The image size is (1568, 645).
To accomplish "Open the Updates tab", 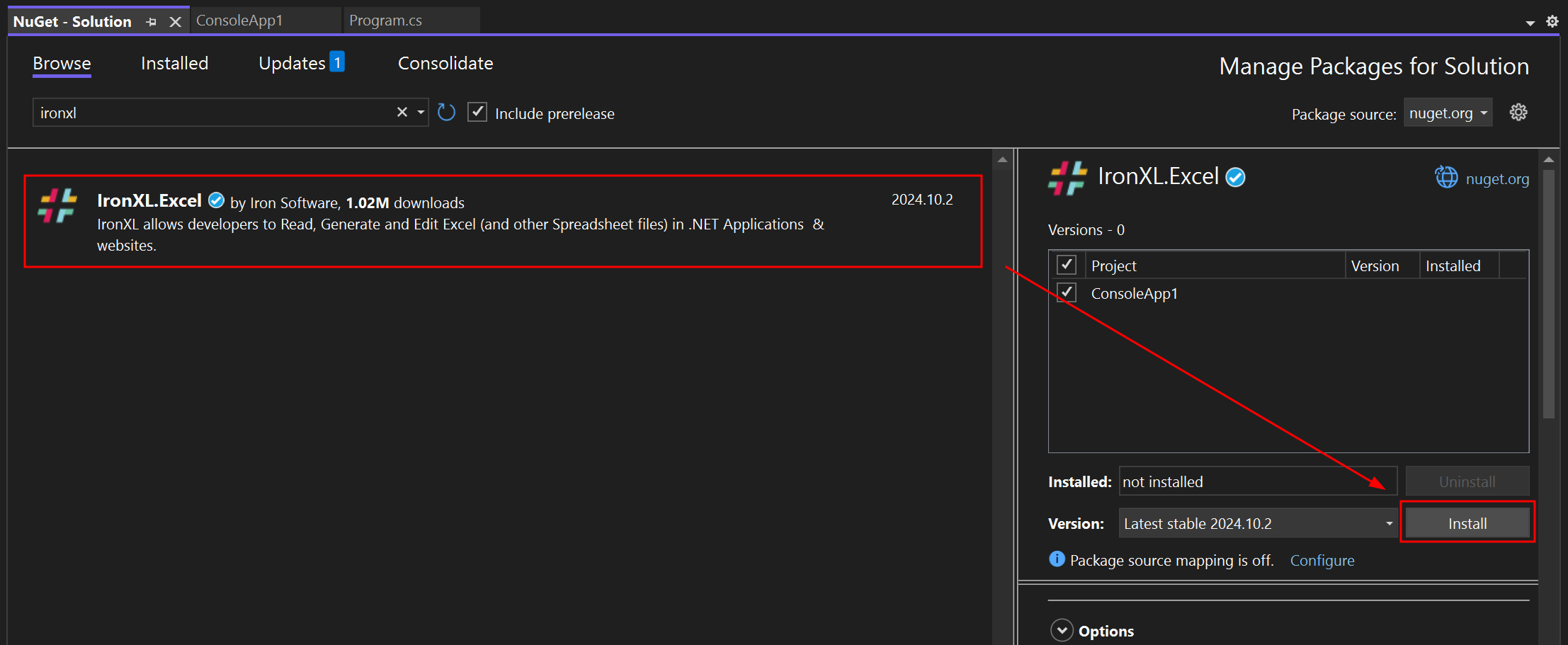I will point(301,63).
